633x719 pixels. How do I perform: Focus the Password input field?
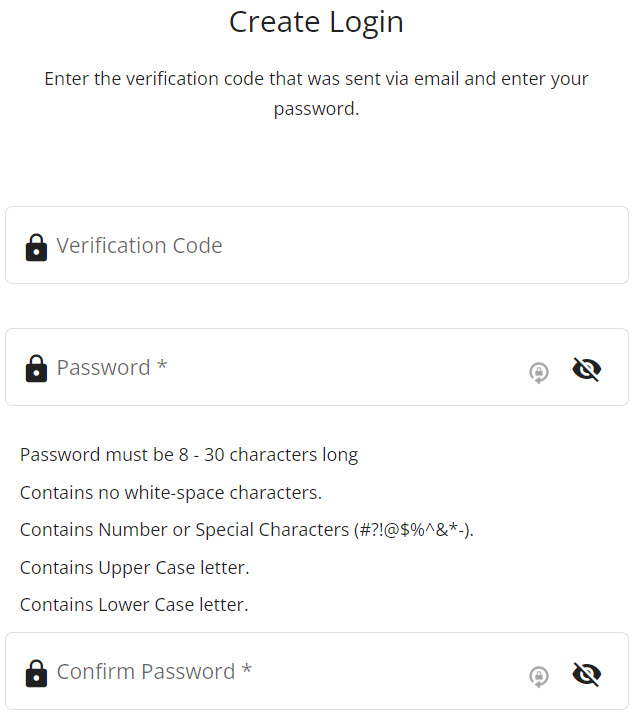tap(316, 367)
